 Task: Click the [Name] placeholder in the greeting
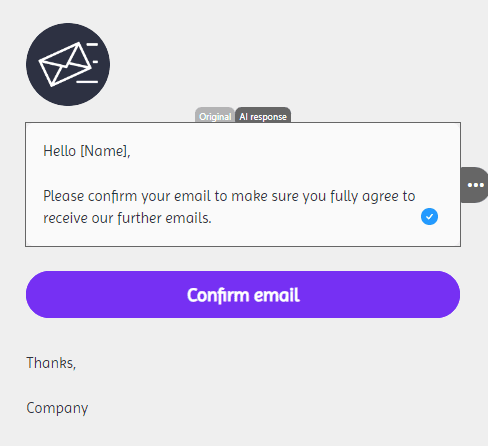coord(104,151)
